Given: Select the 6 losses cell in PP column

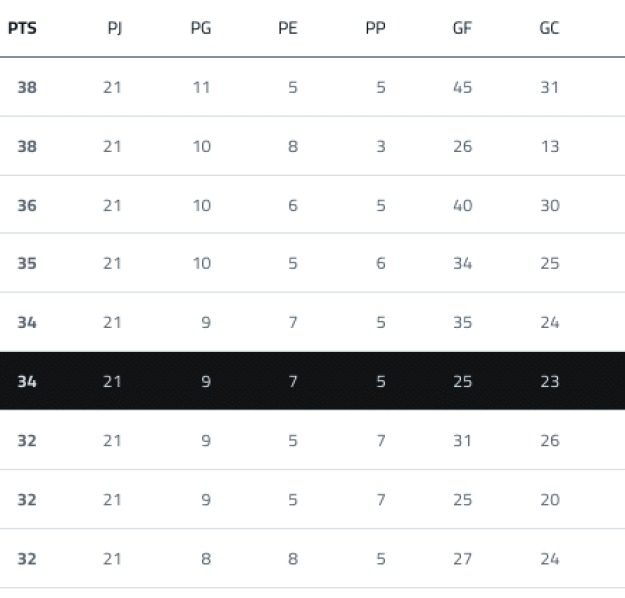Looking at the screenshot, I should pyautogui.click(x=381, y=264).
